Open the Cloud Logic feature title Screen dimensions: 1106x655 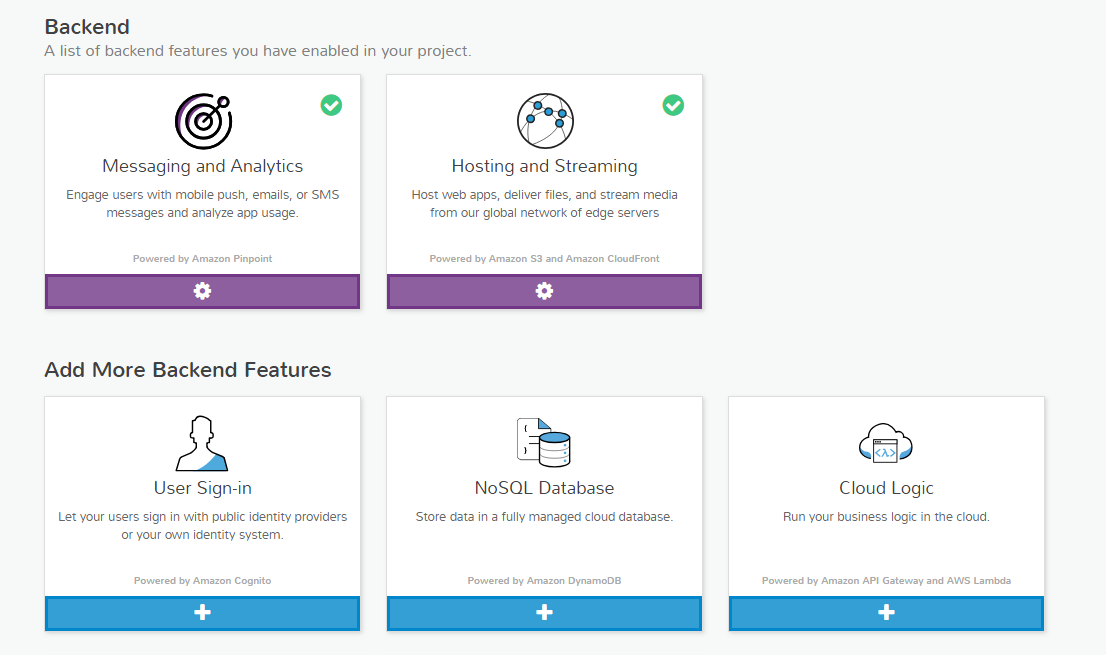[x=886, y=488]
